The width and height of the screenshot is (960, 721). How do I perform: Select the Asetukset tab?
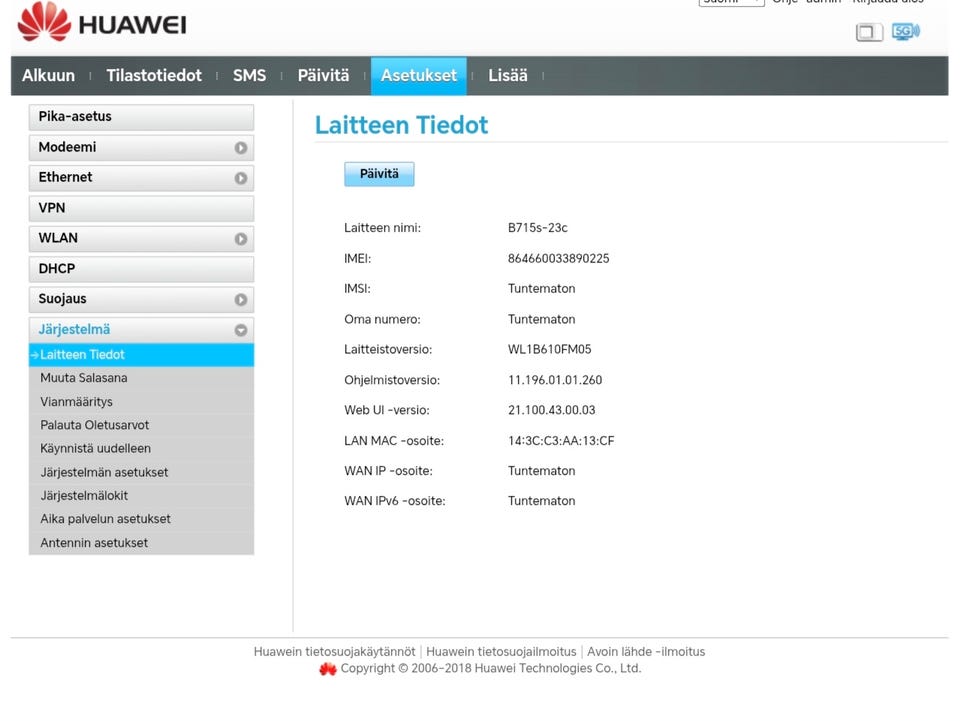(x=419, y=75)
